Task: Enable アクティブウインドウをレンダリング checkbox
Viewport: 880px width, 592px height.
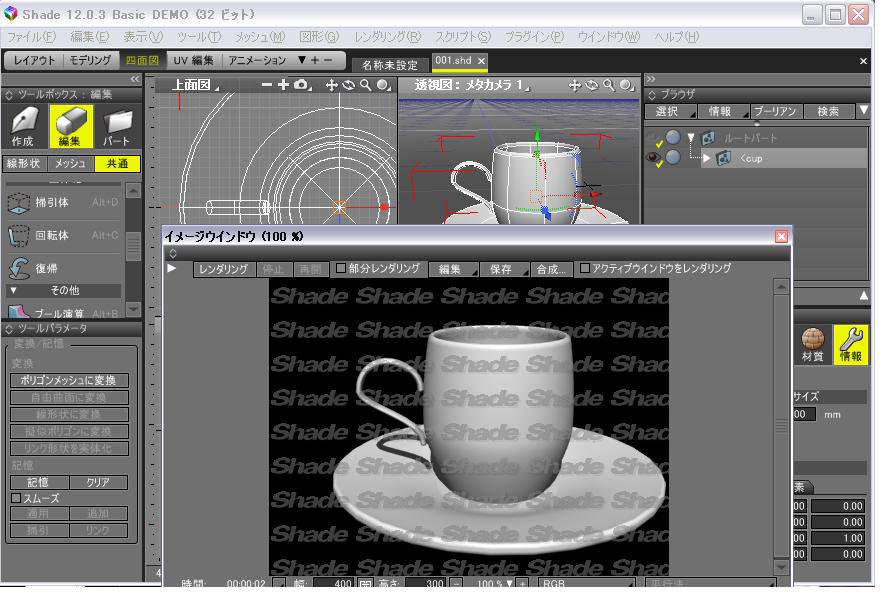Action: point(584,268)
